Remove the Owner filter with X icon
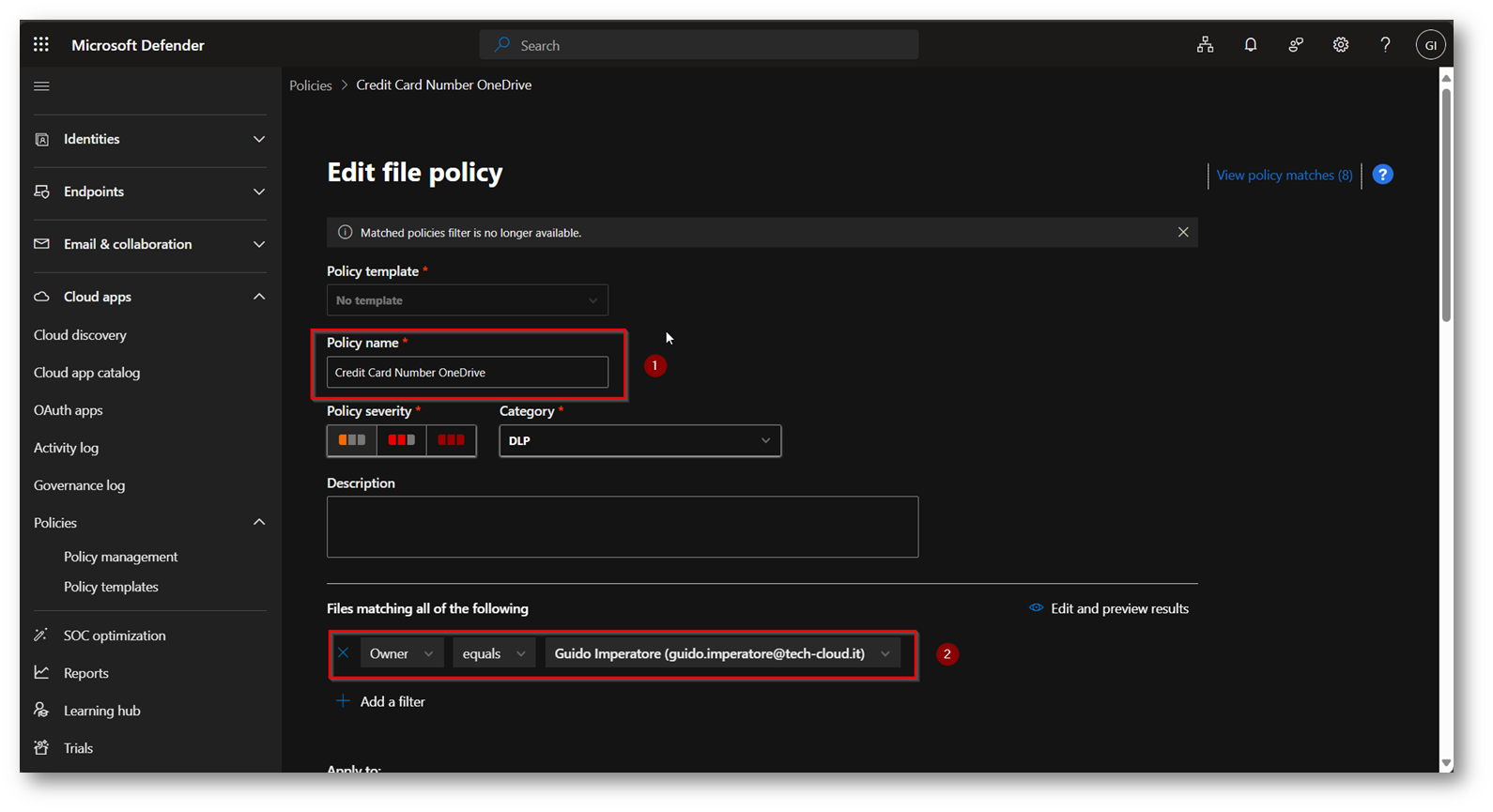Screen dimensions: 1493x812 click(344, 652)
